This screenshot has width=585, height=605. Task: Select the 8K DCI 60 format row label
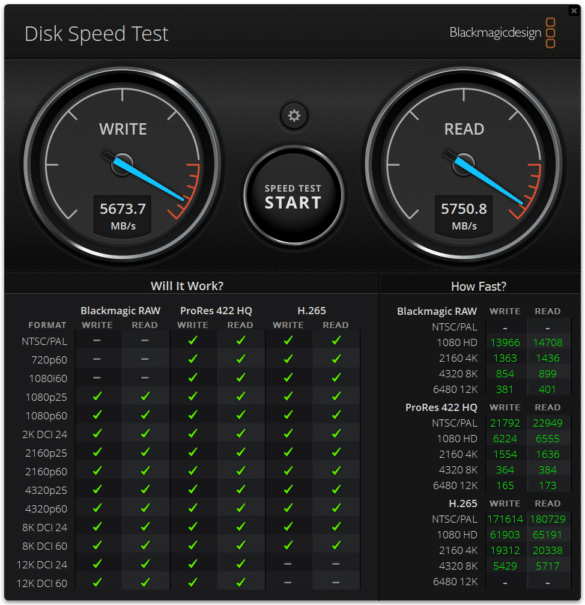[45, 546]
